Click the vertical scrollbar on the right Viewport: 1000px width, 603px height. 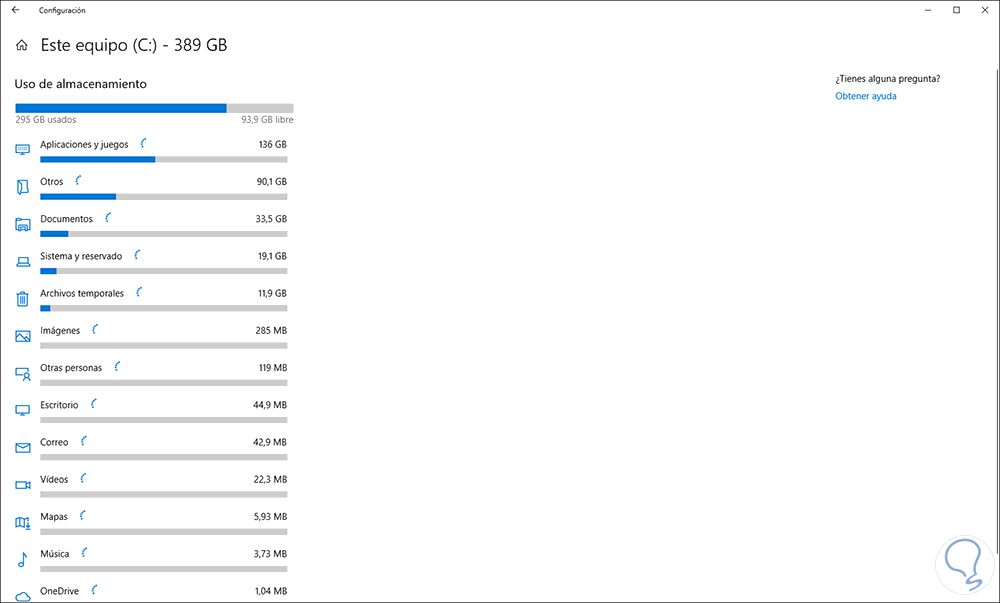point(994,300)
